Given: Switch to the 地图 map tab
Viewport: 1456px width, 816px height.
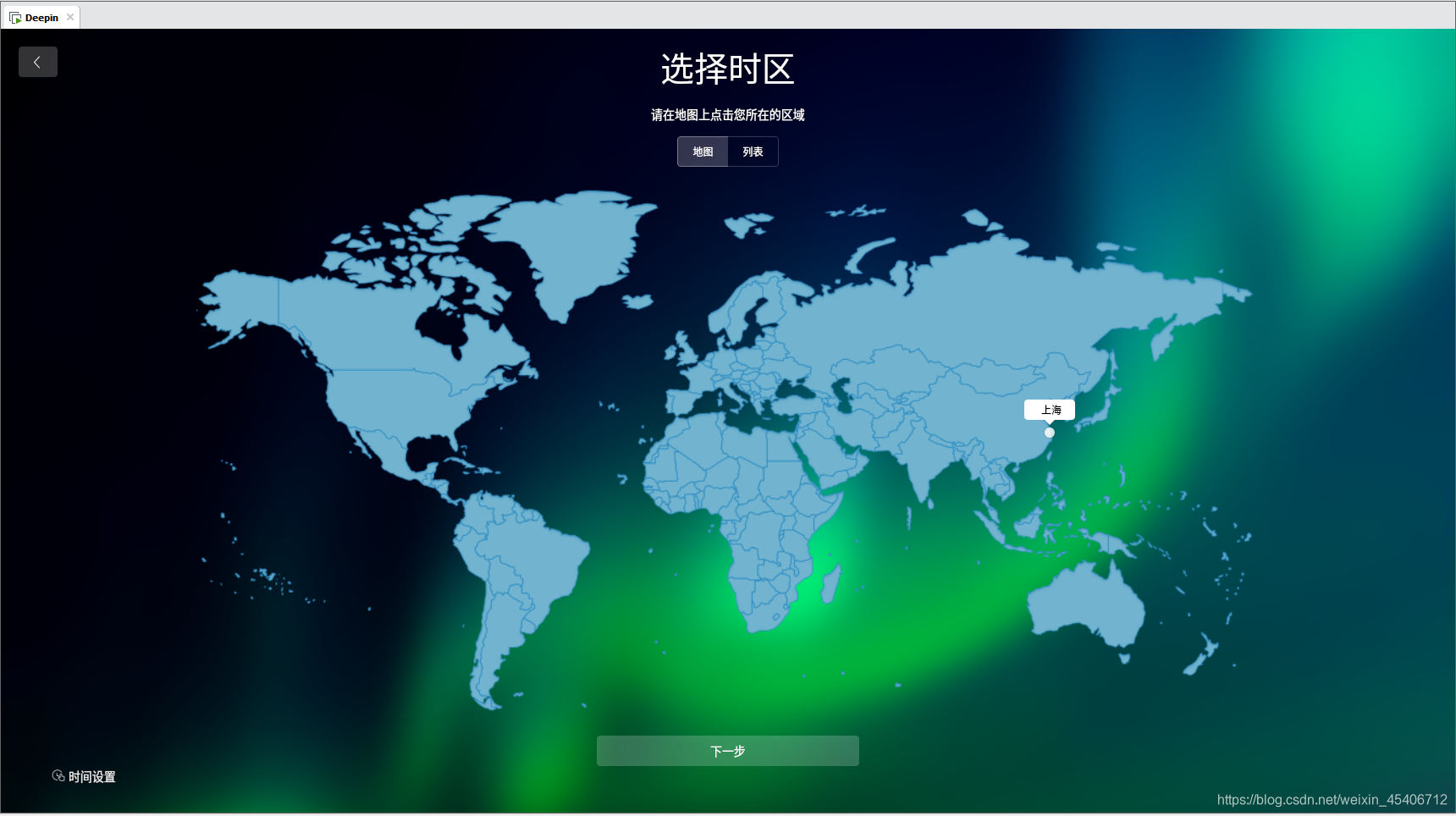Looking at the screenshot, I should (703, 152).
